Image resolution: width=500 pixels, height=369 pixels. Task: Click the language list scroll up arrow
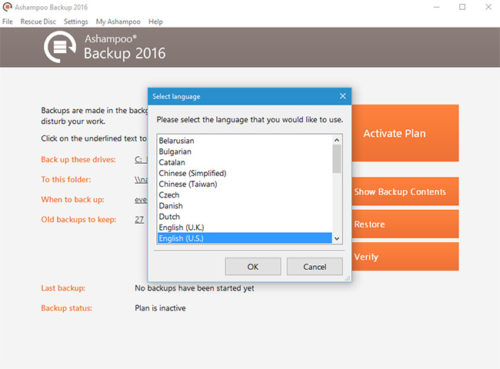(x=337, y=140)
